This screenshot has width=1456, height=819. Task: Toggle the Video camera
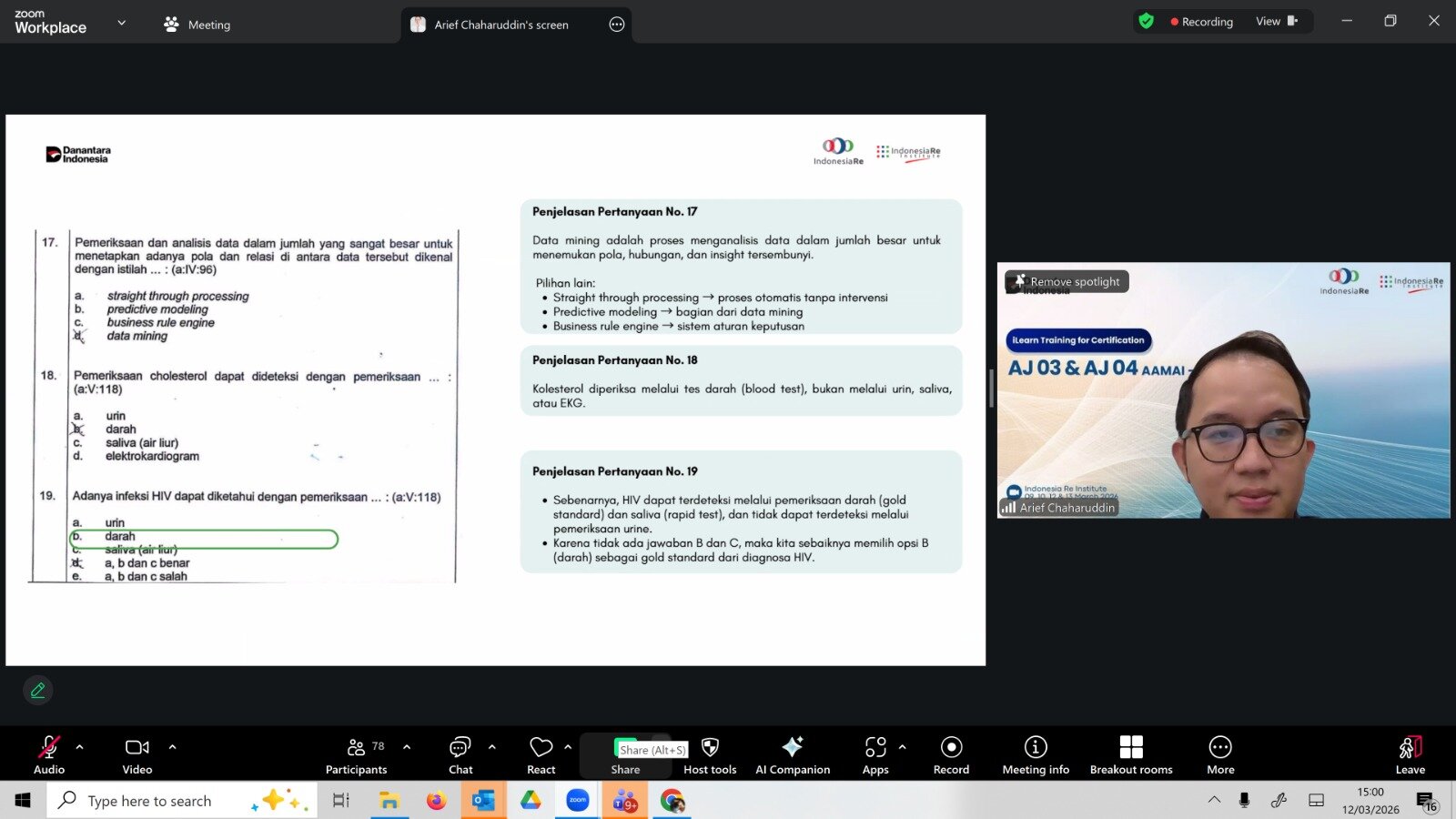[137, 754]
